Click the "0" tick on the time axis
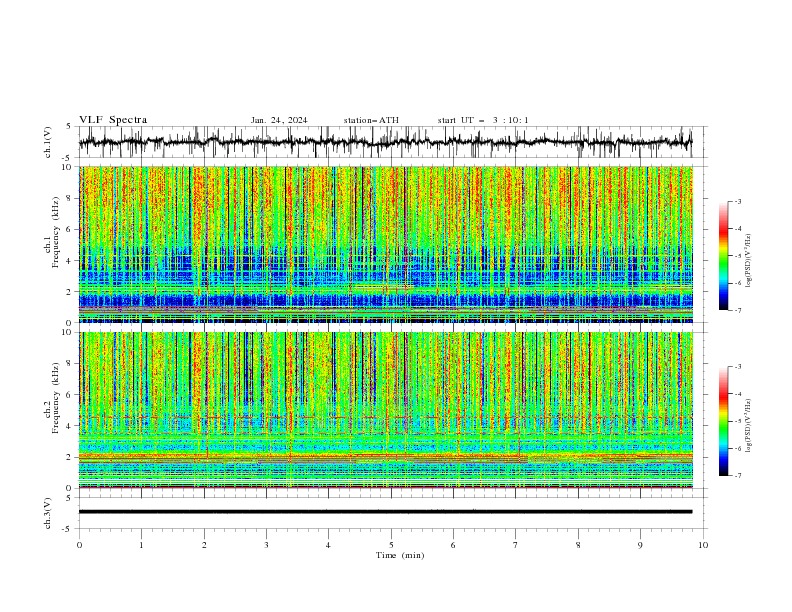Screen dimensions: 792x612 [79, 545]
